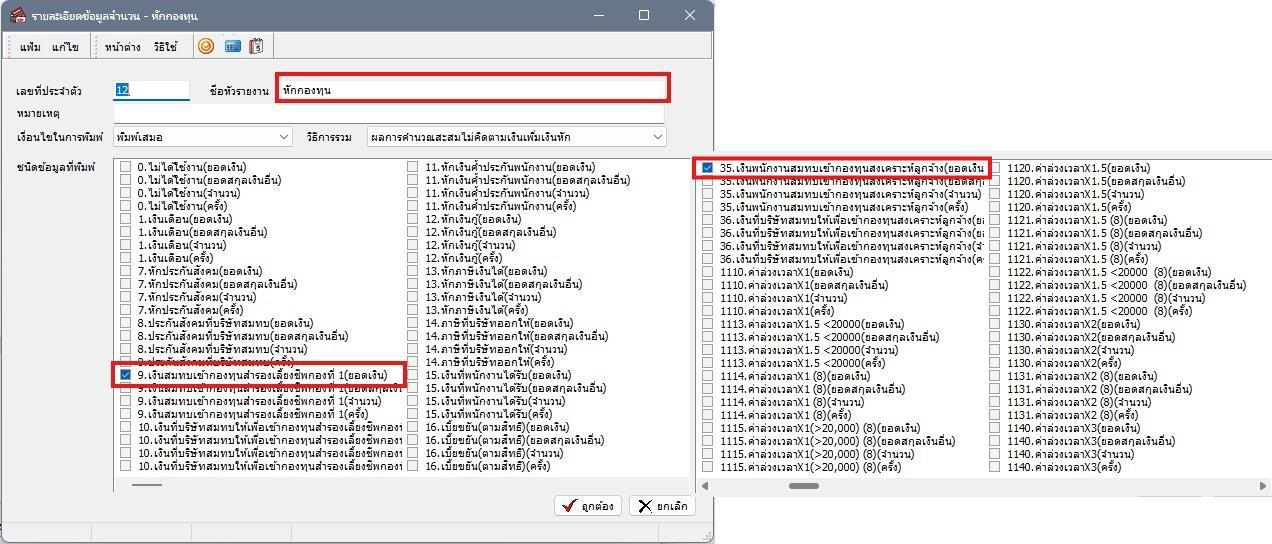Click the green checkmark ถูกต้อง icon

(569, 506)
